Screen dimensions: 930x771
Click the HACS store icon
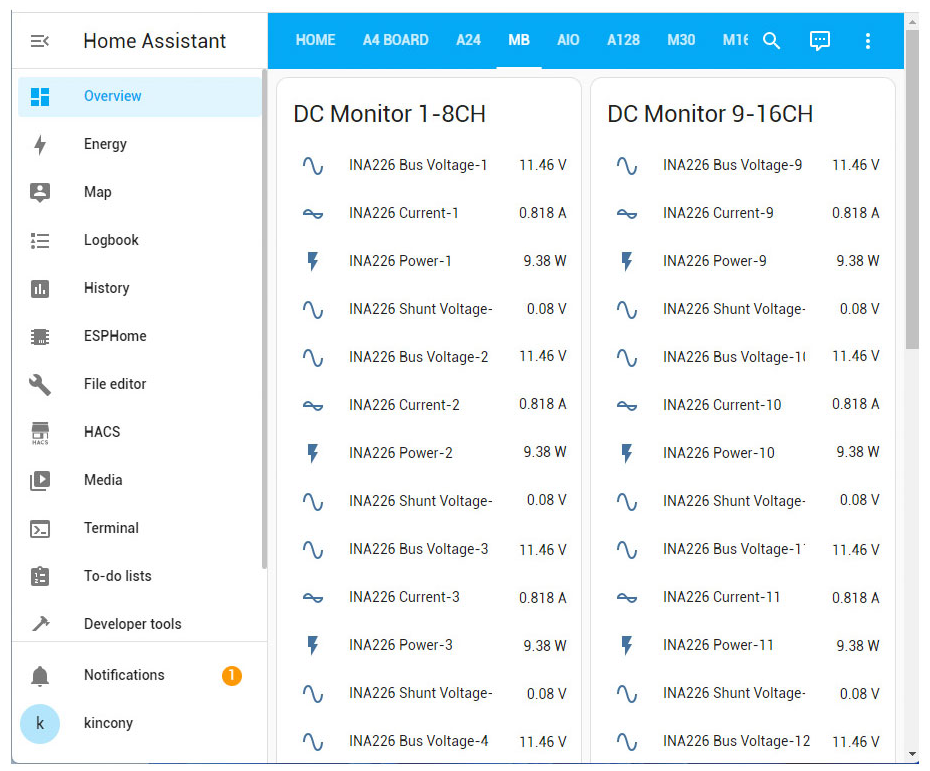pyautogui.click(x=40, y=433)
